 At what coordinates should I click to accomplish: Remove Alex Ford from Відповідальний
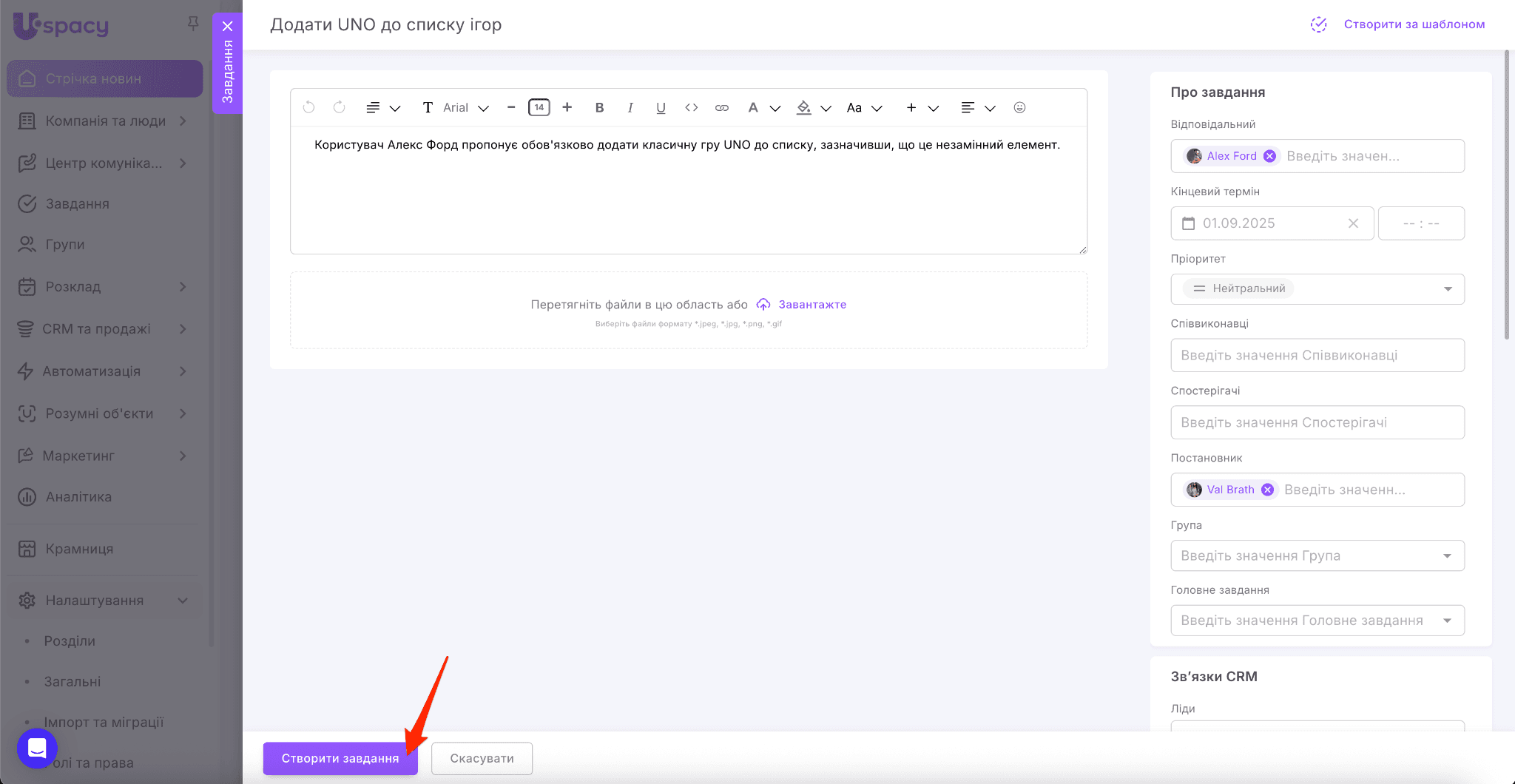pyautogui.click(x=1269, y=156)
